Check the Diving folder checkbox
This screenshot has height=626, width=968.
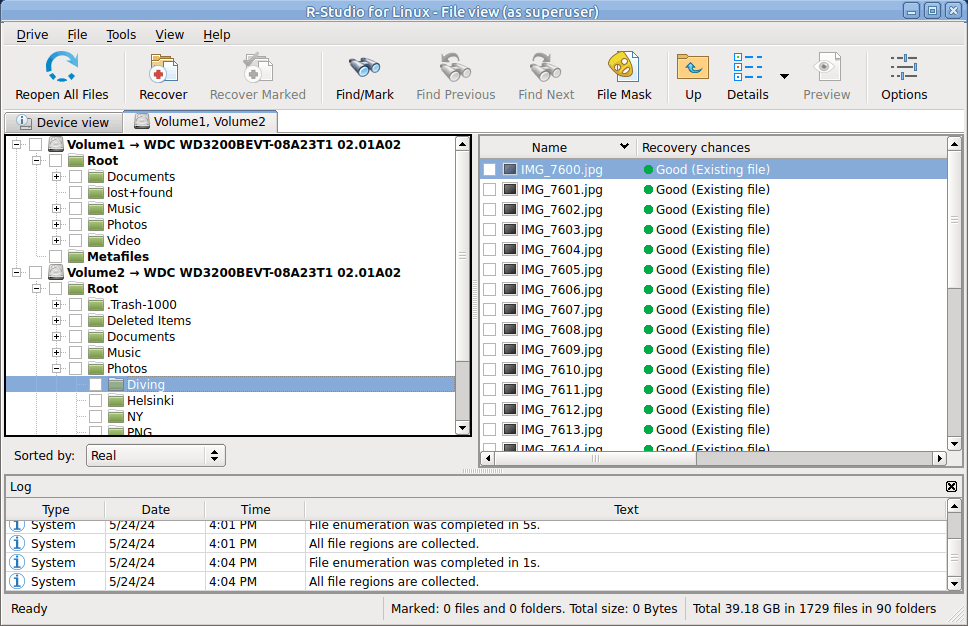click(x=95, y=384)
